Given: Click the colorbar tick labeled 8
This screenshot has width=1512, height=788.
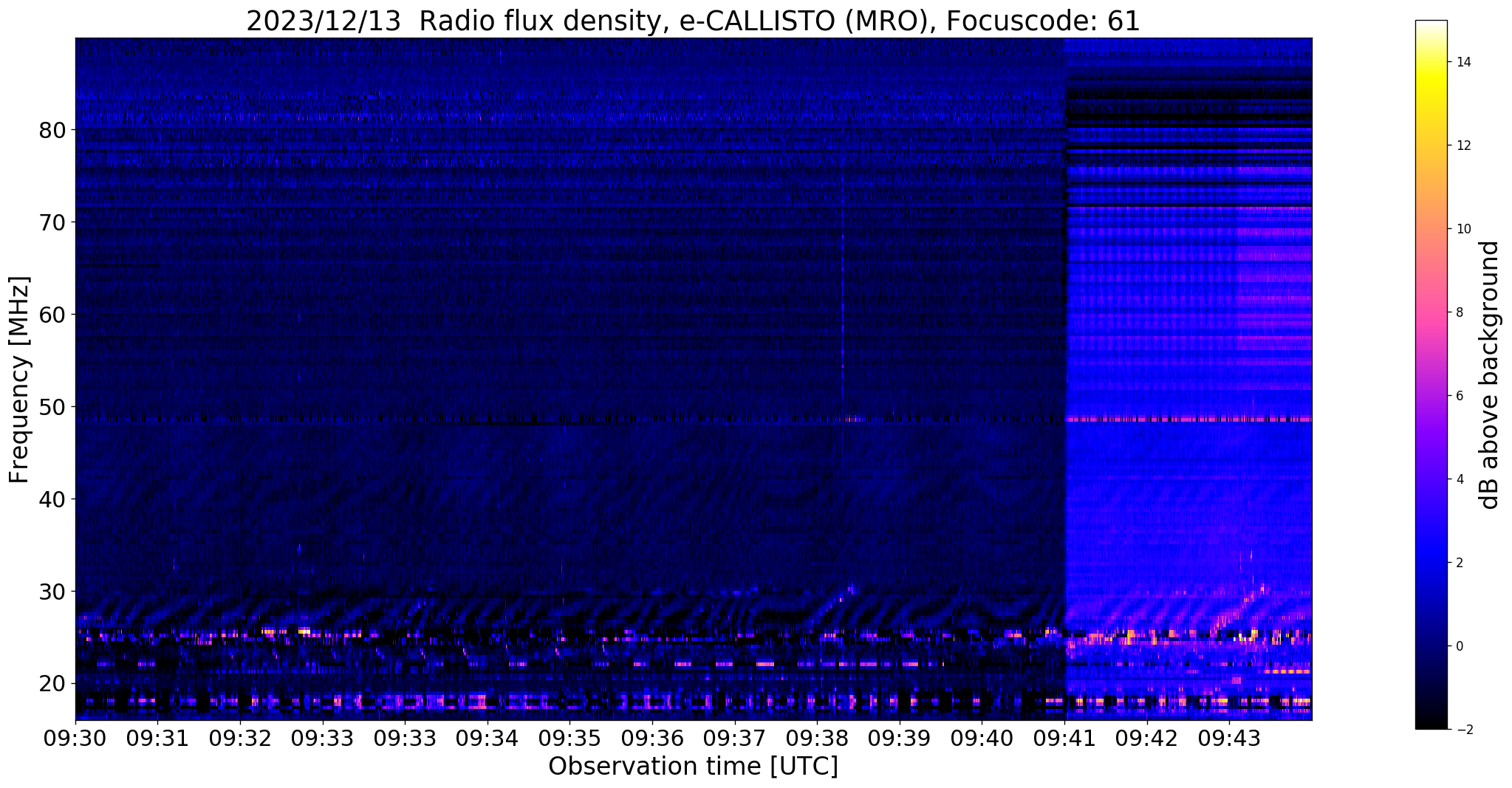Looking at the screenshot, I should tap(1459, 312).
